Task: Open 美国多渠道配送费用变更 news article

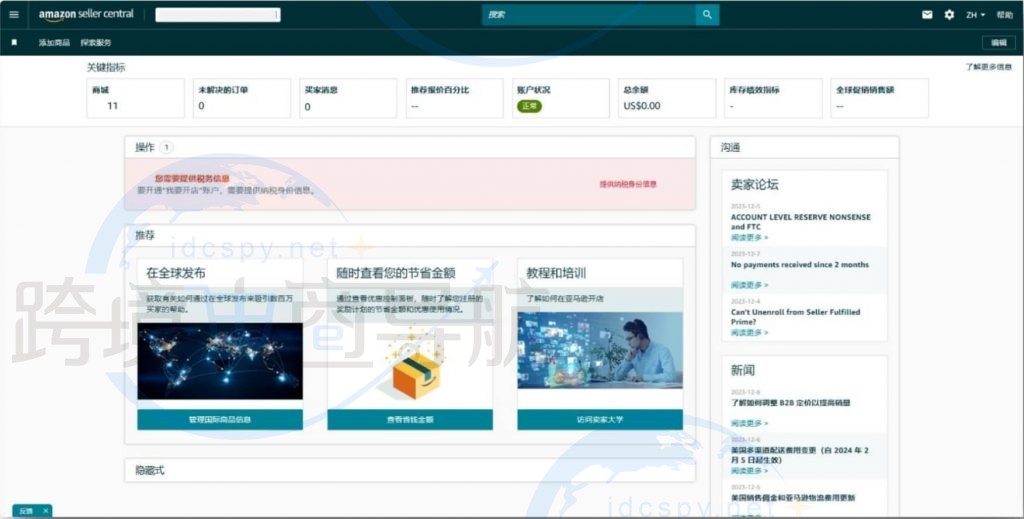Action: point(800,455)
